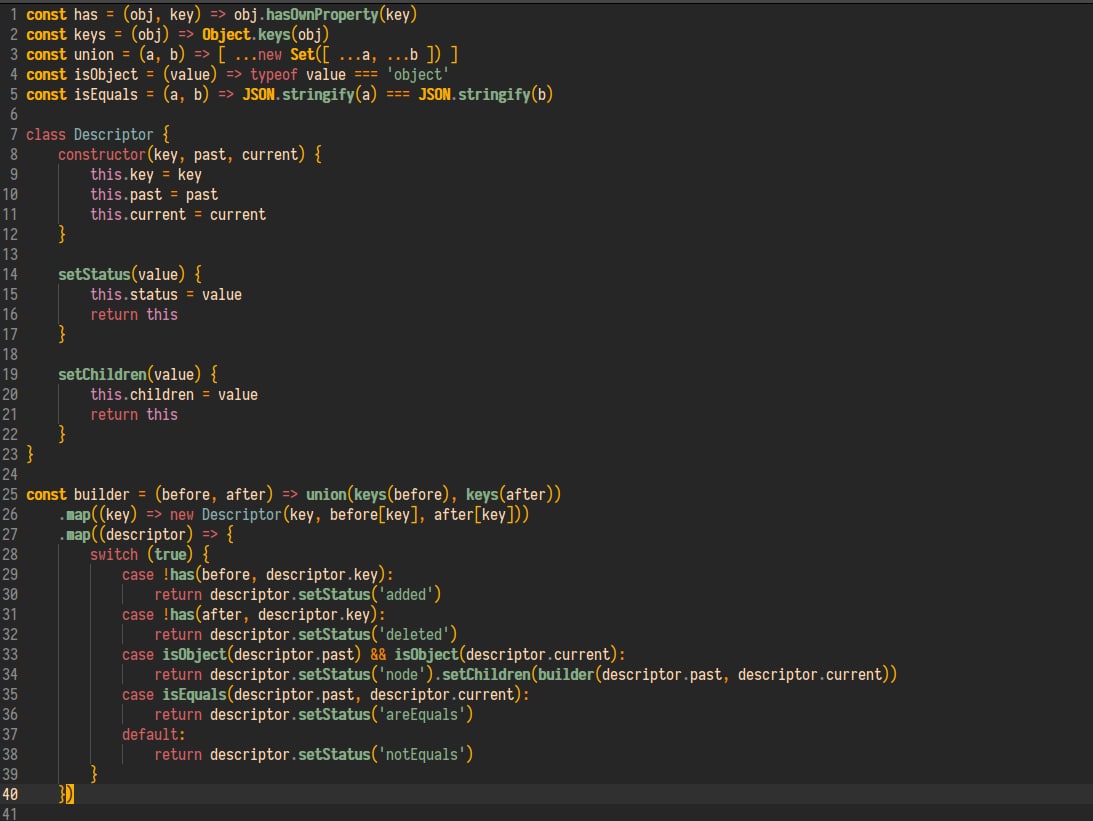1093x821 pixels.
Task: Click 'switch' keyword on line 28
Action: coord(114,555)
